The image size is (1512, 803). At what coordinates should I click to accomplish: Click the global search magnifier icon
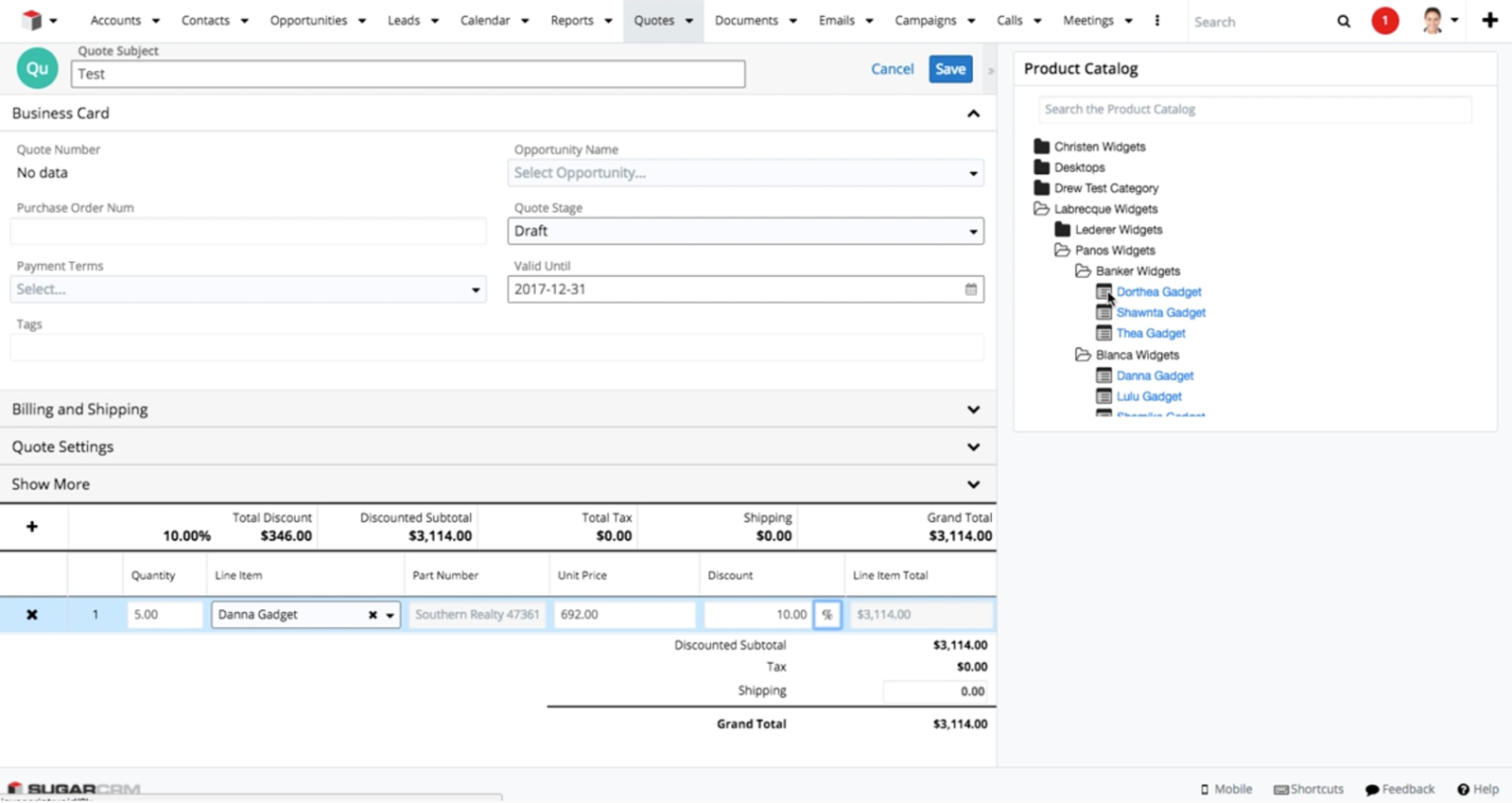tap(1343, 21)
